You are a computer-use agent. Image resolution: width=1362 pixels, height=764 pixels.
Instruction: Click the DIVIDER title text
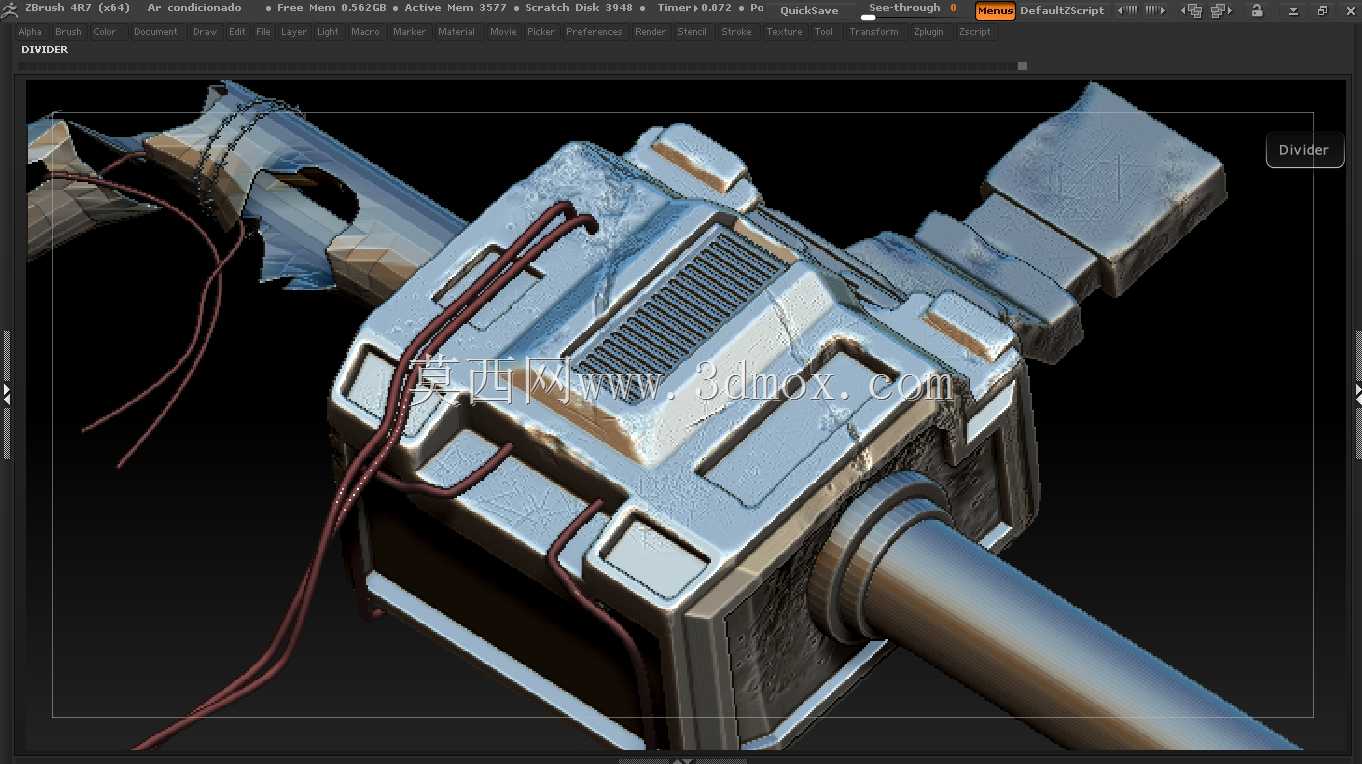coord(45,50)
